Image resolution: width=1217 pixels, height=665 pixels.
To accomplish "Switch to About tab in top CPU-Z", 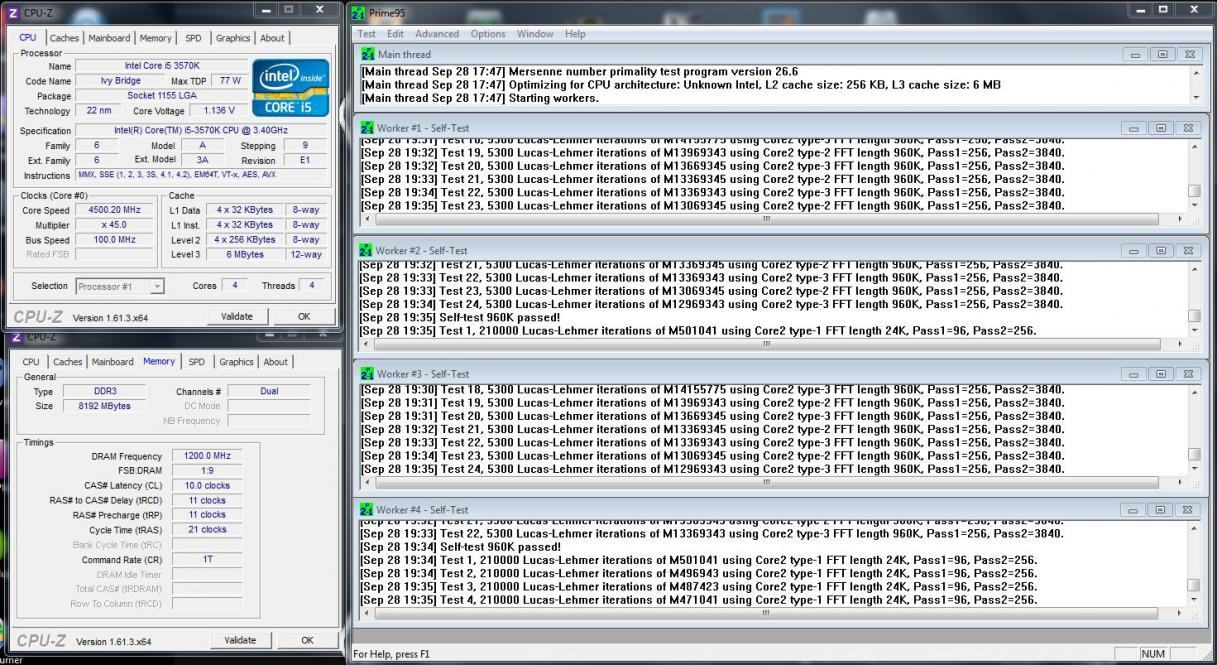I will 272,38.
